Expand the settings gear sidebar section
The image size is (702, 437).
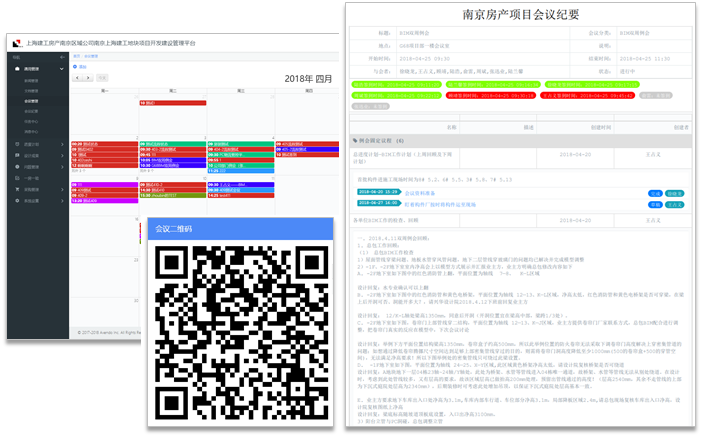click(62, 201)
